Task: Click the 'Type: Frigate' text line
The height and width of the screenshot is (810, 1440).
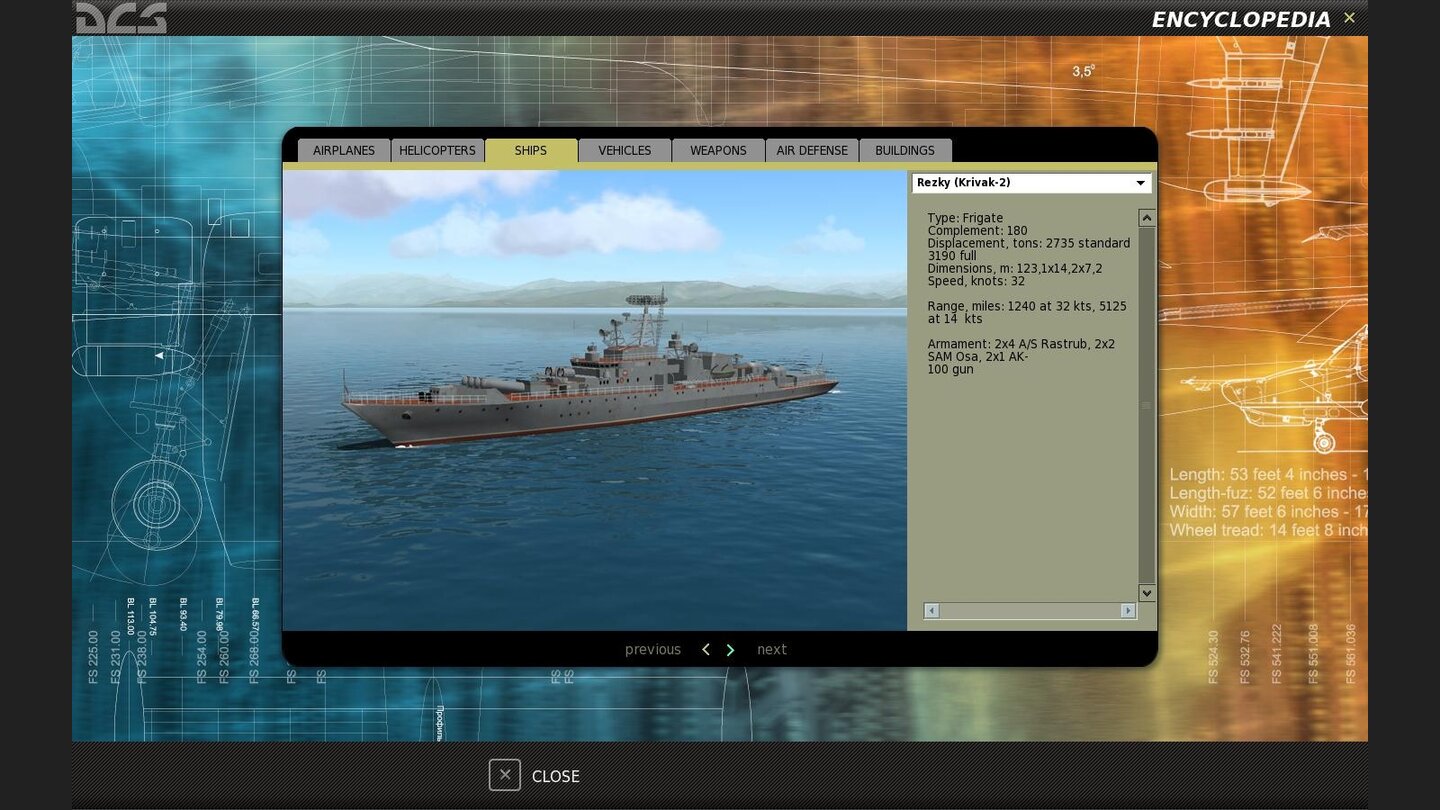Action: [x=965, y=218]
